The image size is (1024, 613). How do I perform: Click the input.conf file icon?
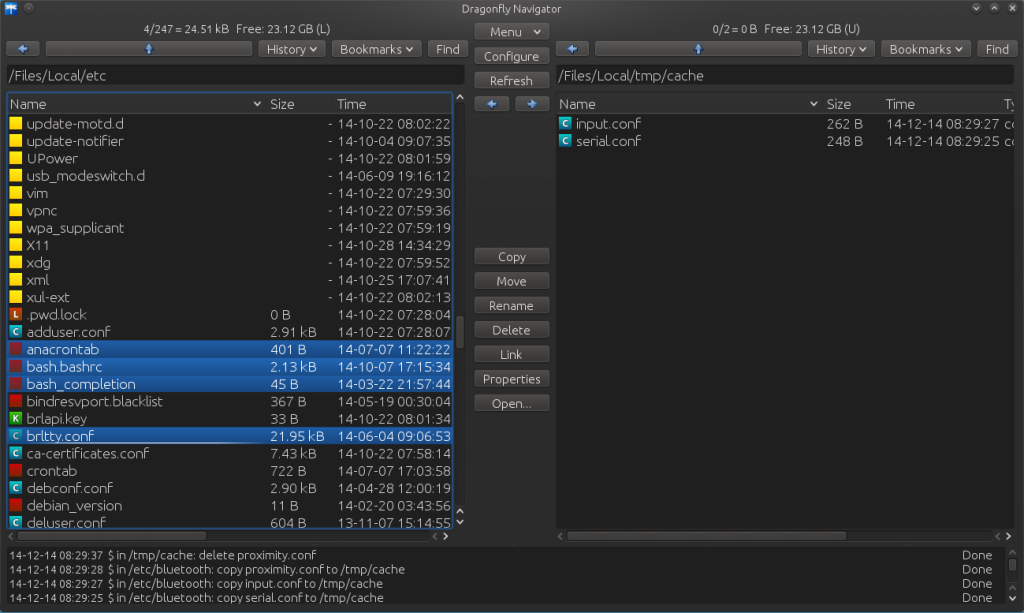(565, 123)
